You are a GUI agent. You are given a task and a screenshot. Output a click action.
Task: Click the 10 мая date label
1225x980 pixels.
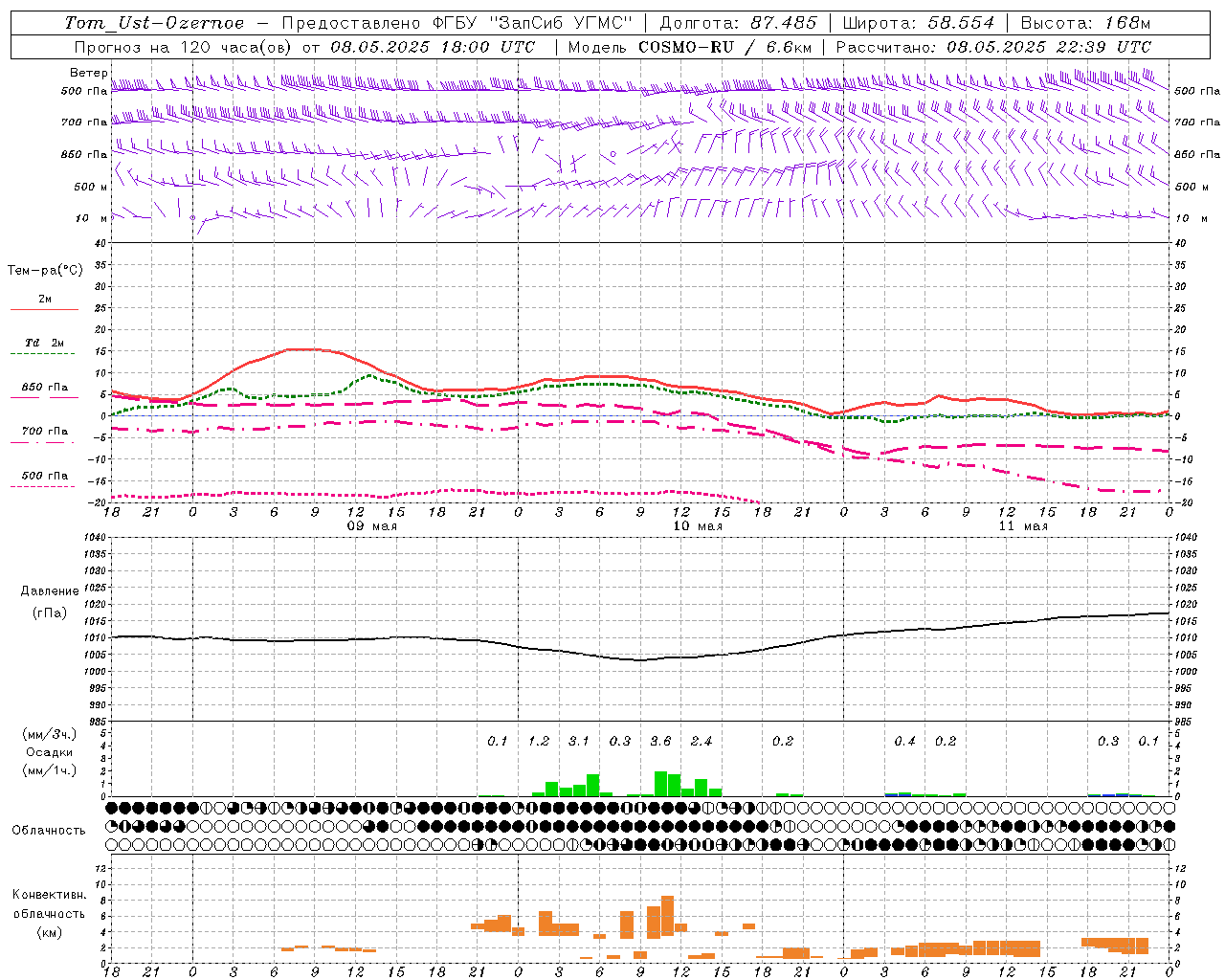[698, 526]
